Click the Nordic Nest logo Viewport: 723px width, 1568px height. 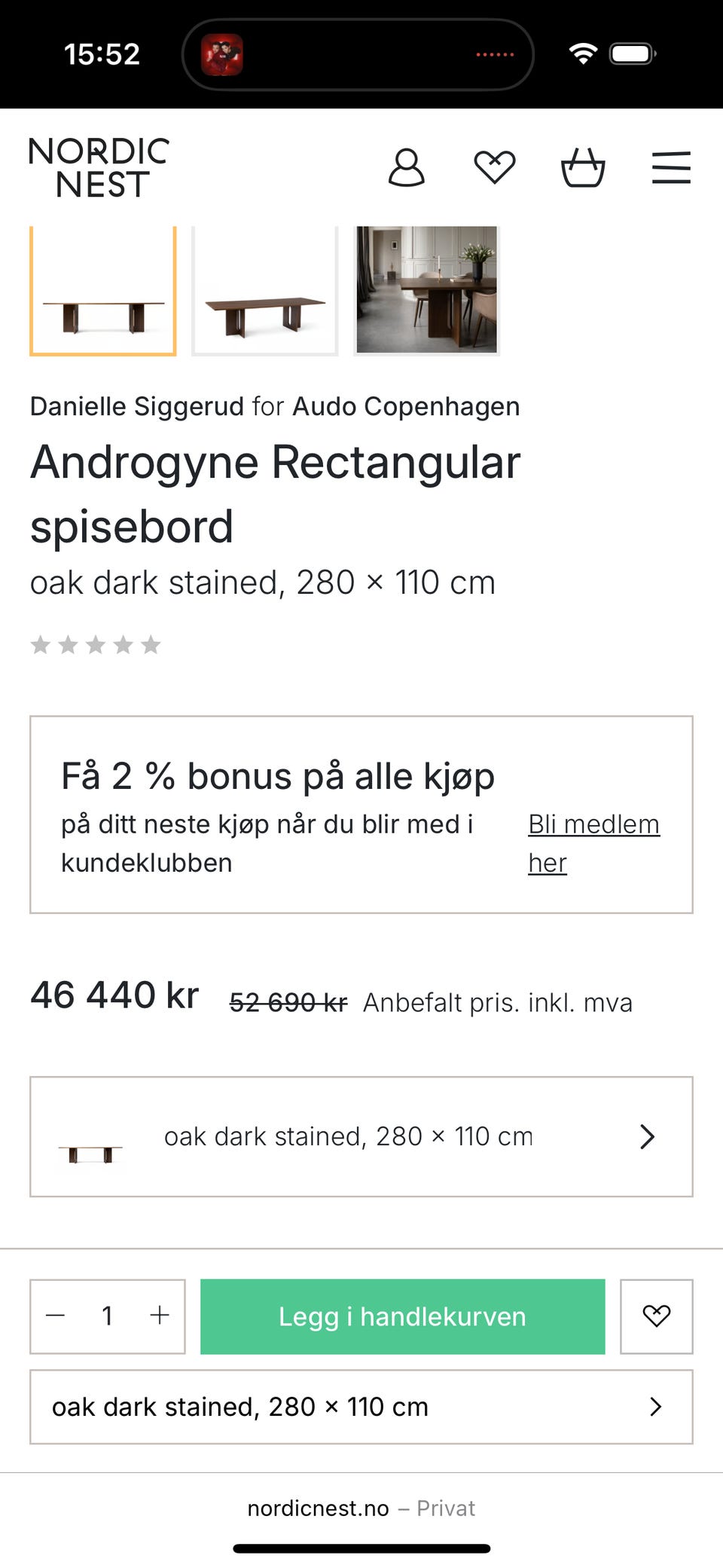[99, 167]
